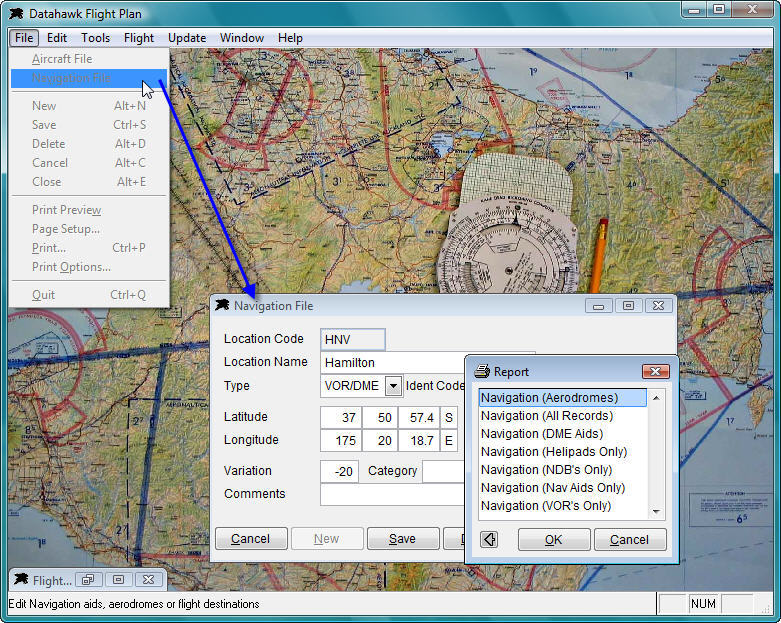Click Cancel in the Report dialog

630,539
